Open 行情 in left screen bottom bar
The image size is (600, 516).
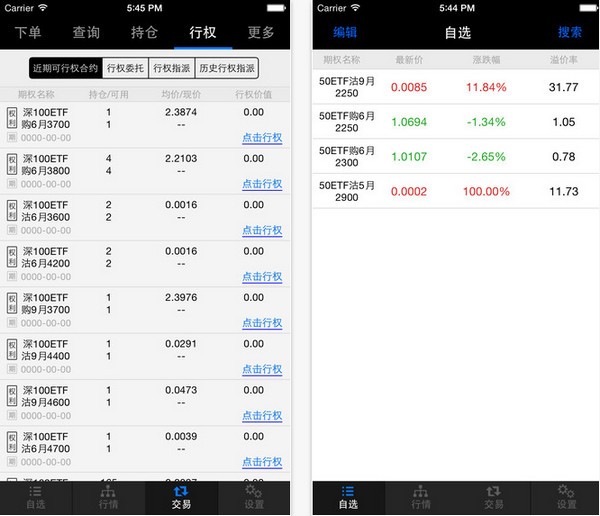click(x=108, y=498)
